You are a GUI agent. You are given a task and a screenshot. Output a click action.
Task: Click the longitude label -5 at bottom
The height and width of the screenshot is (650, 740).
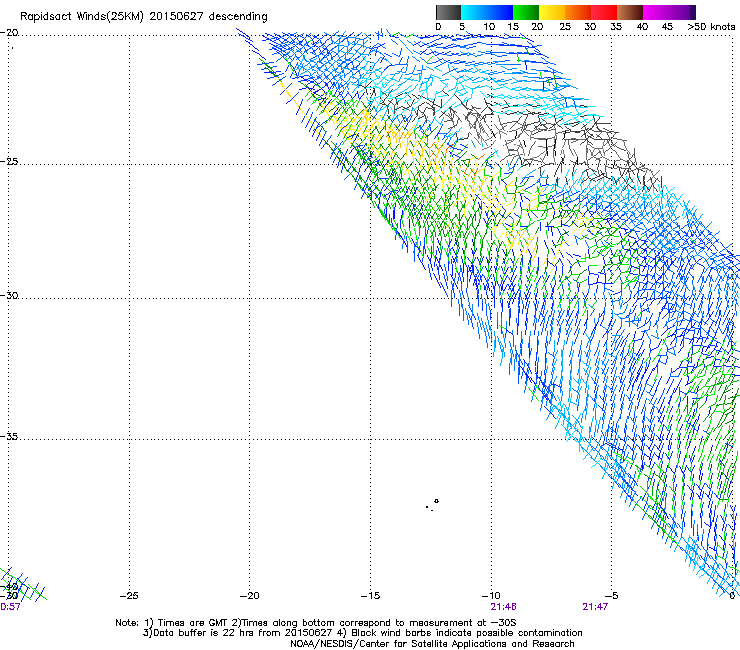[611, 596]
